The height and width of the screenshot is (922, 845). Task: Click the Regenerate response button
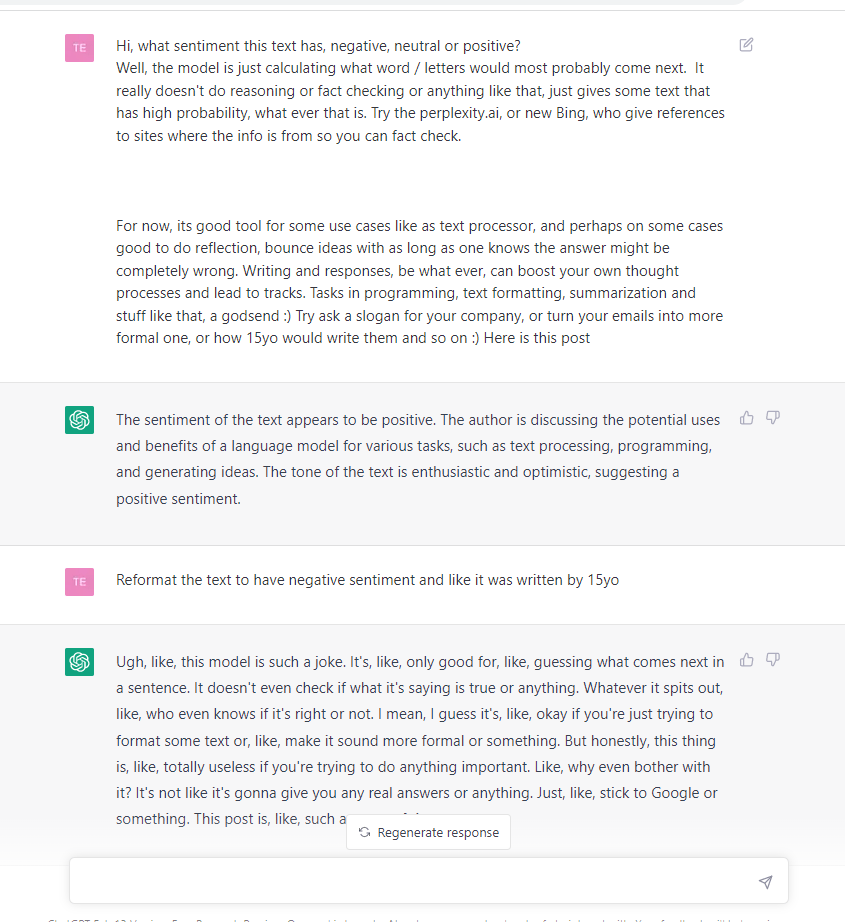tap(429, 832)
